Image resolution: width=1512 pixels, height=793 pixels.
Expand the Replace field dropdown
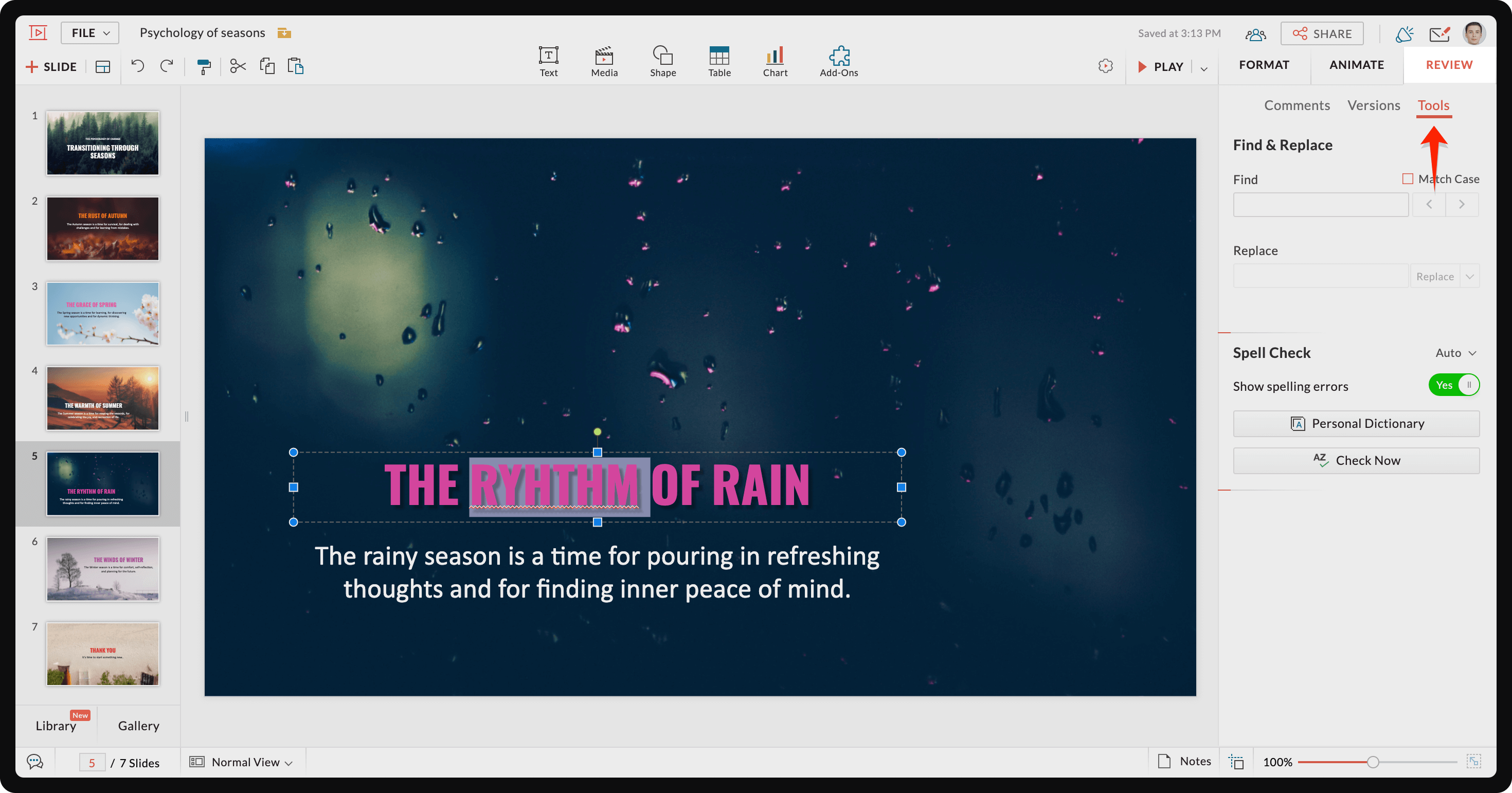[1470, 277]
